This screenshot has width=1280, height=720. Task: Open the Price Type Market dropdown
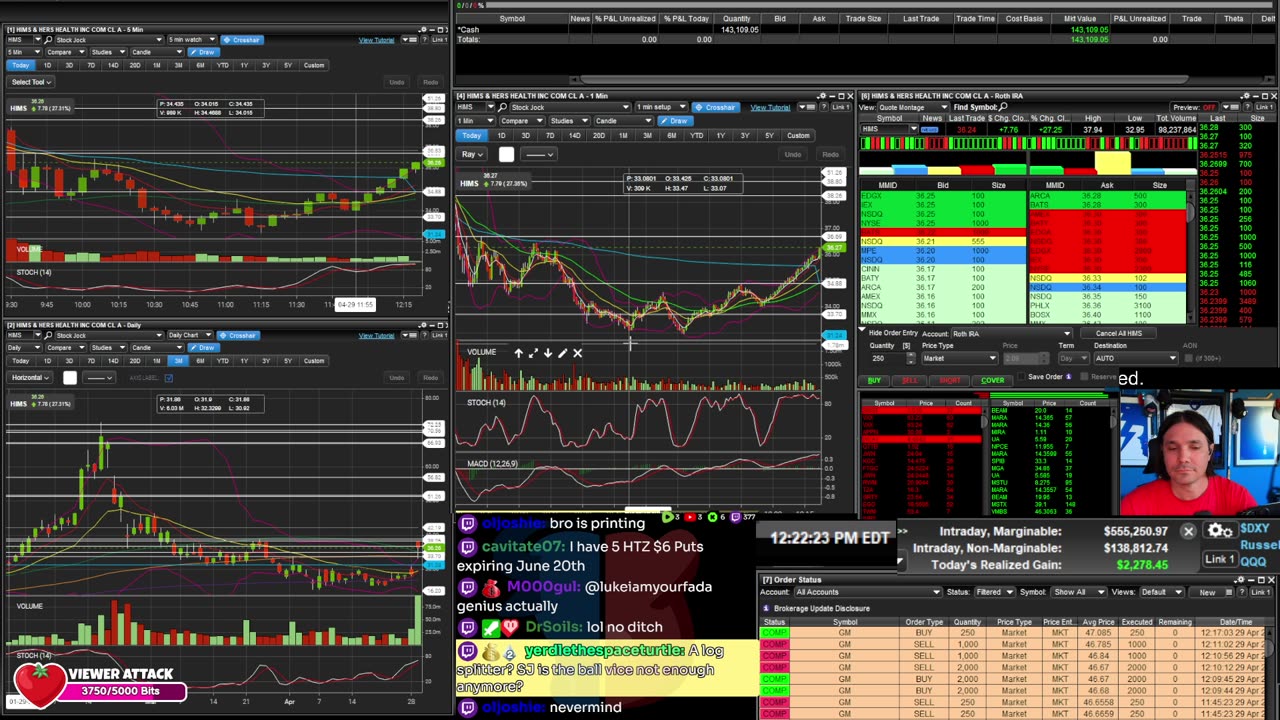tap(959, 358)
